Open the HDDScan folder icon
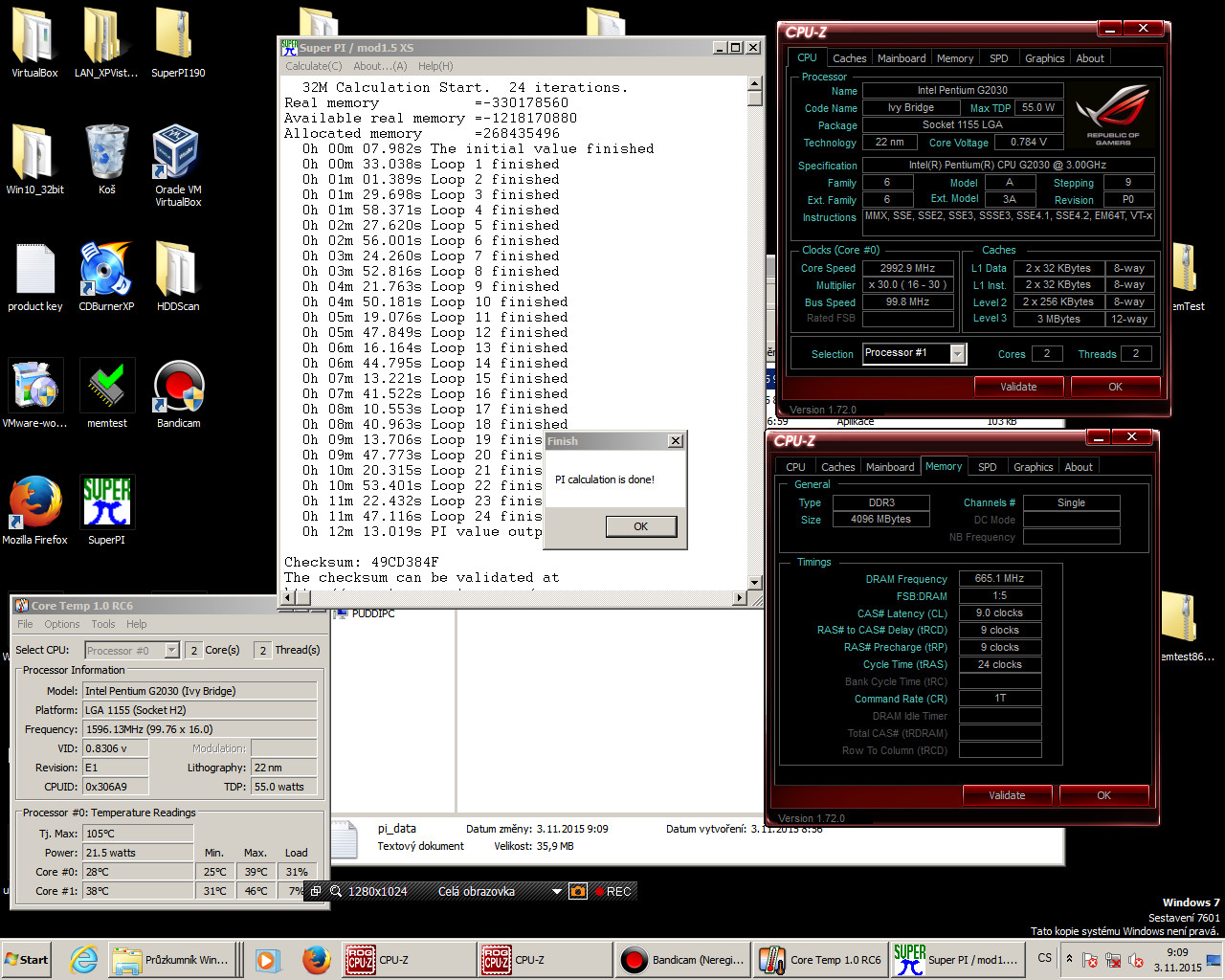This screenshot has width=1225, height=980. click(x=178, y=277)
